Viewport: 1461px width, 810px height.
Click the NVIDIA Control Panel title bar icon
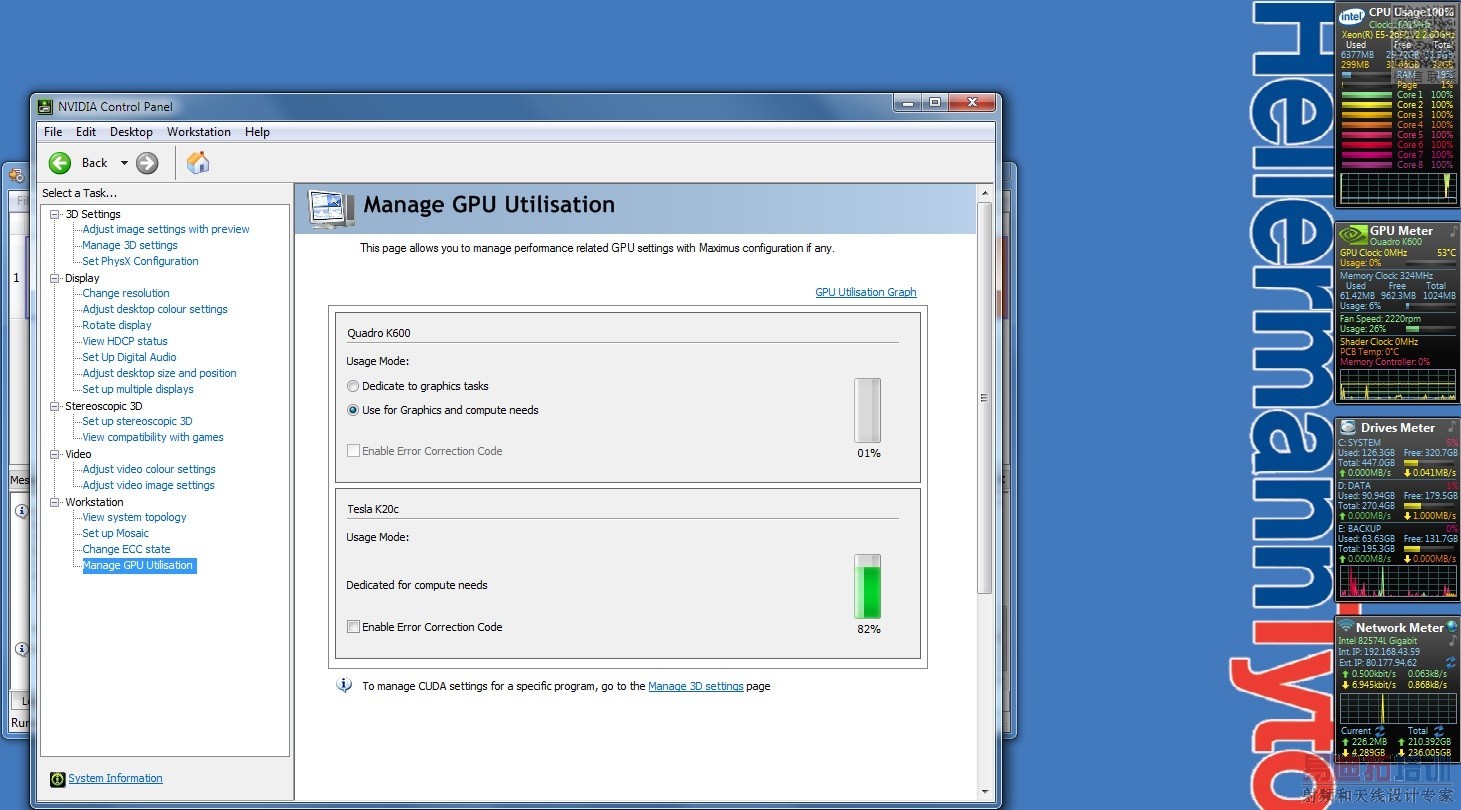pyautogui.click(x=45, y=107)
